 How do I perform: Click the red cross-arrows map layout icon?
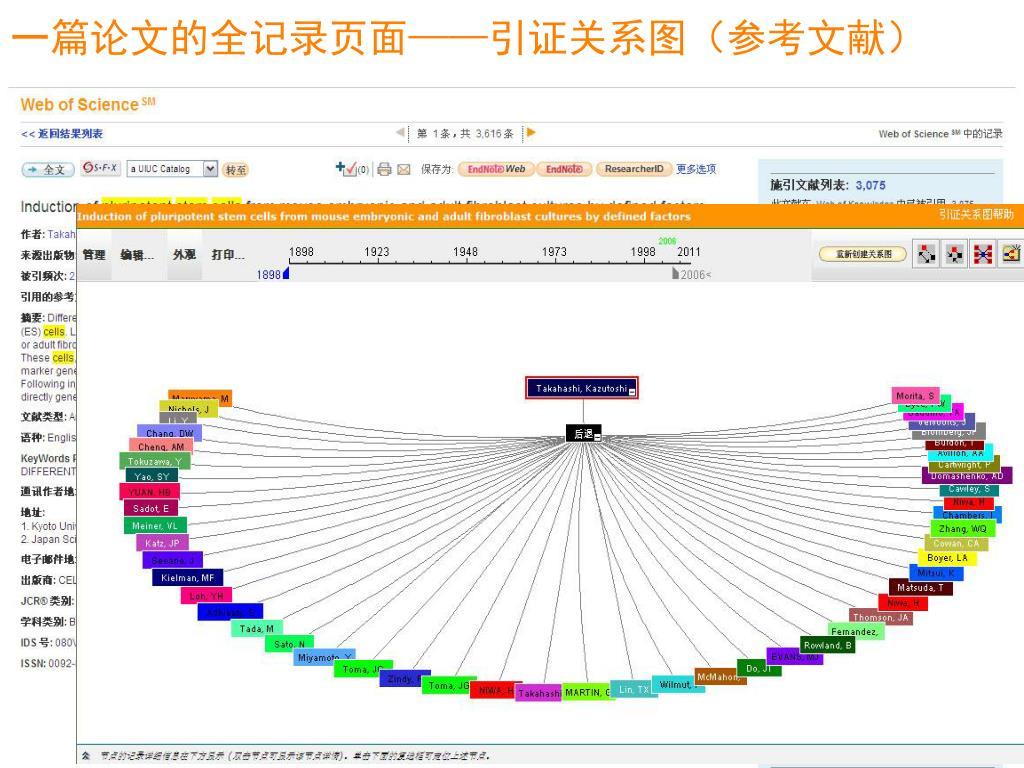tap(983, 253)
